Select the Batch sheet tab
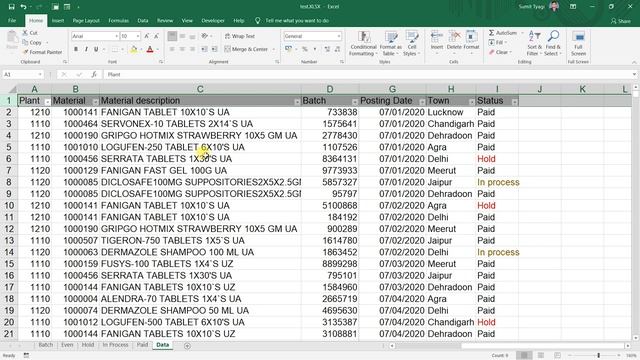 [x=46, y=345]
